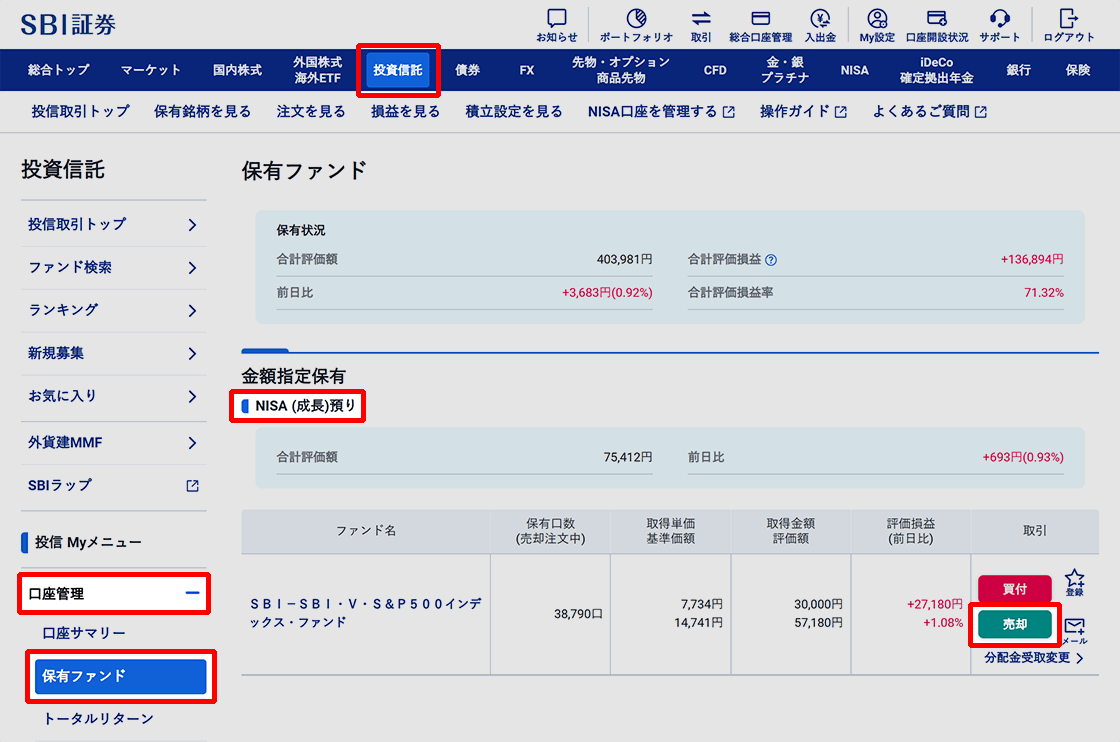Open 国内株式 in main navigation
1120x742 pixels.
click(x=237, y=70)
